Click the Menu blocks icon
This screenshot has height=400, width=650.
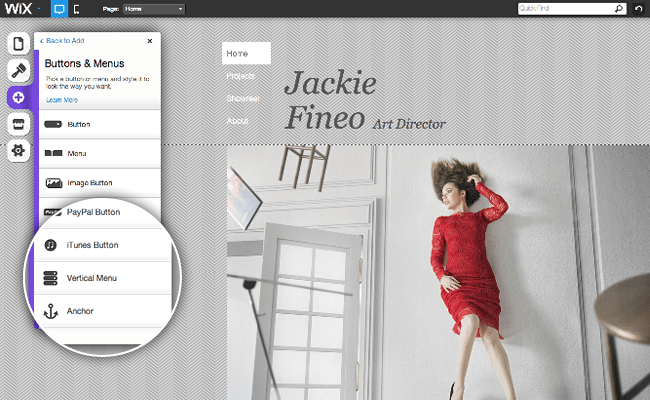(x=53, y=153)
